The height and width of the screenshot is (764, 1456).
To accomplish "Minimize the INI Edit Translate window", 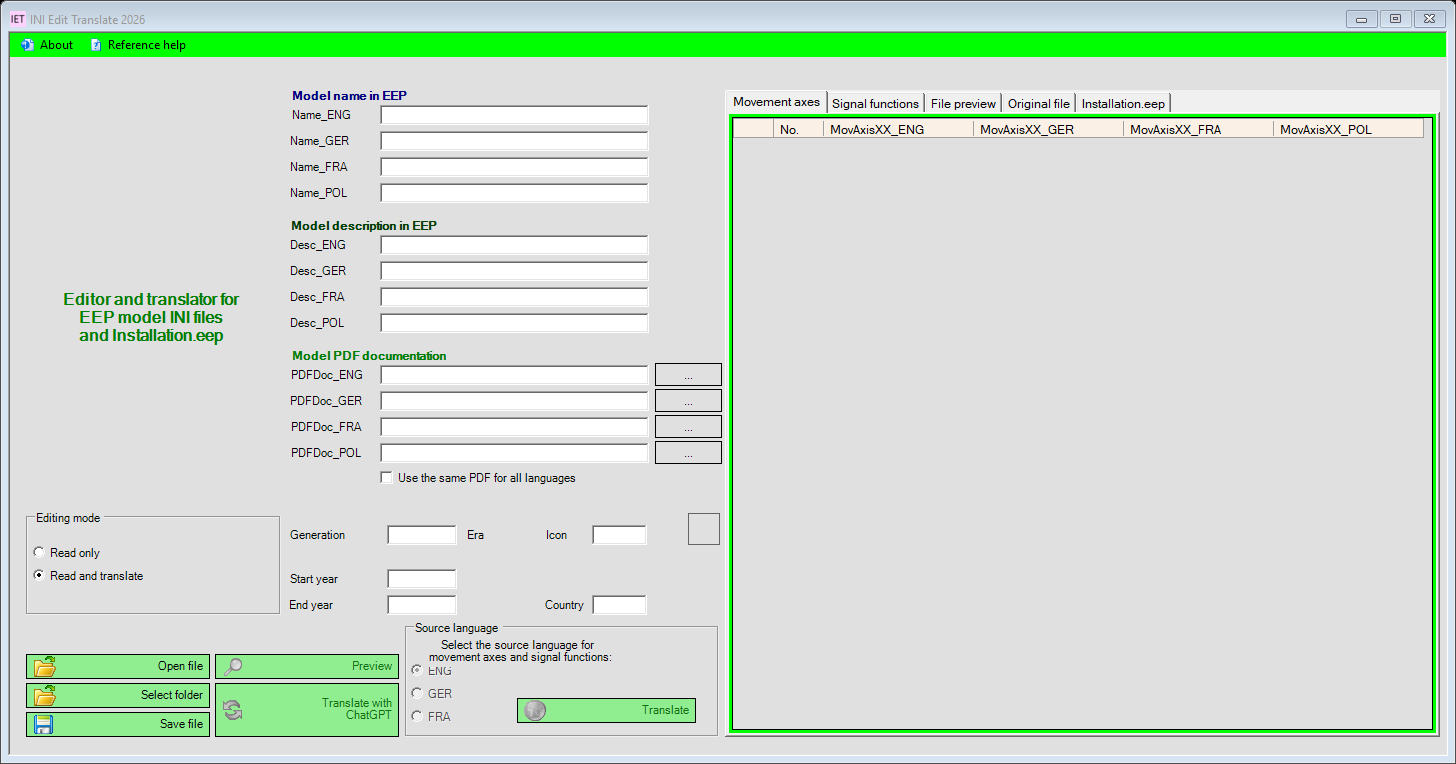I will click(1361, 18).
